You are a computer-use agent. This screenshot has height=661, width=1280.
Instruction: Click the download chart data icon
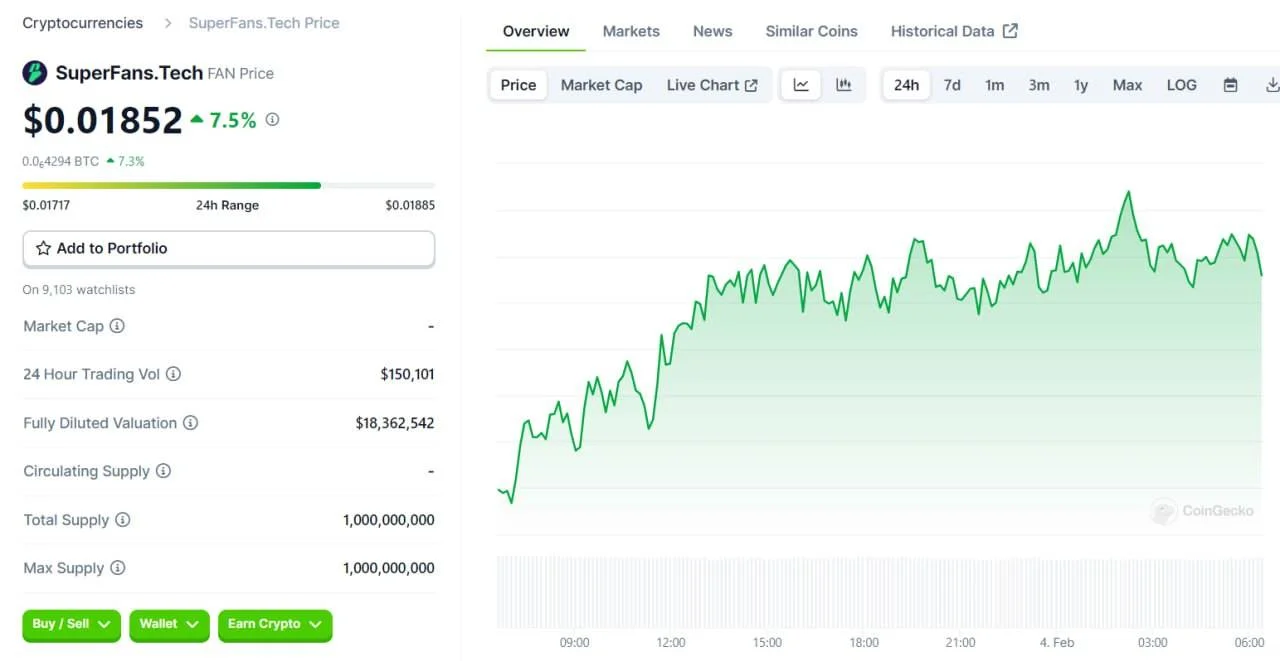tap(1272, 85)
